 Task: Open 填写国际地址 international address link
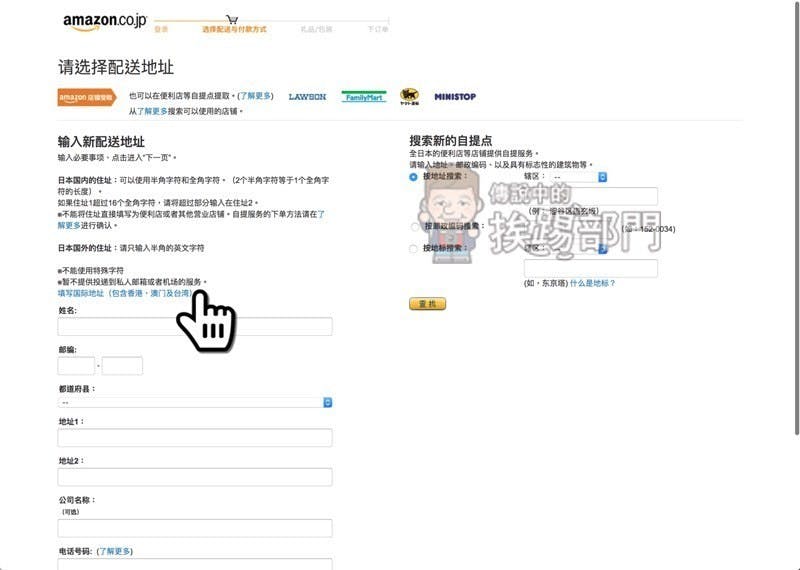[x=124, y=293]
